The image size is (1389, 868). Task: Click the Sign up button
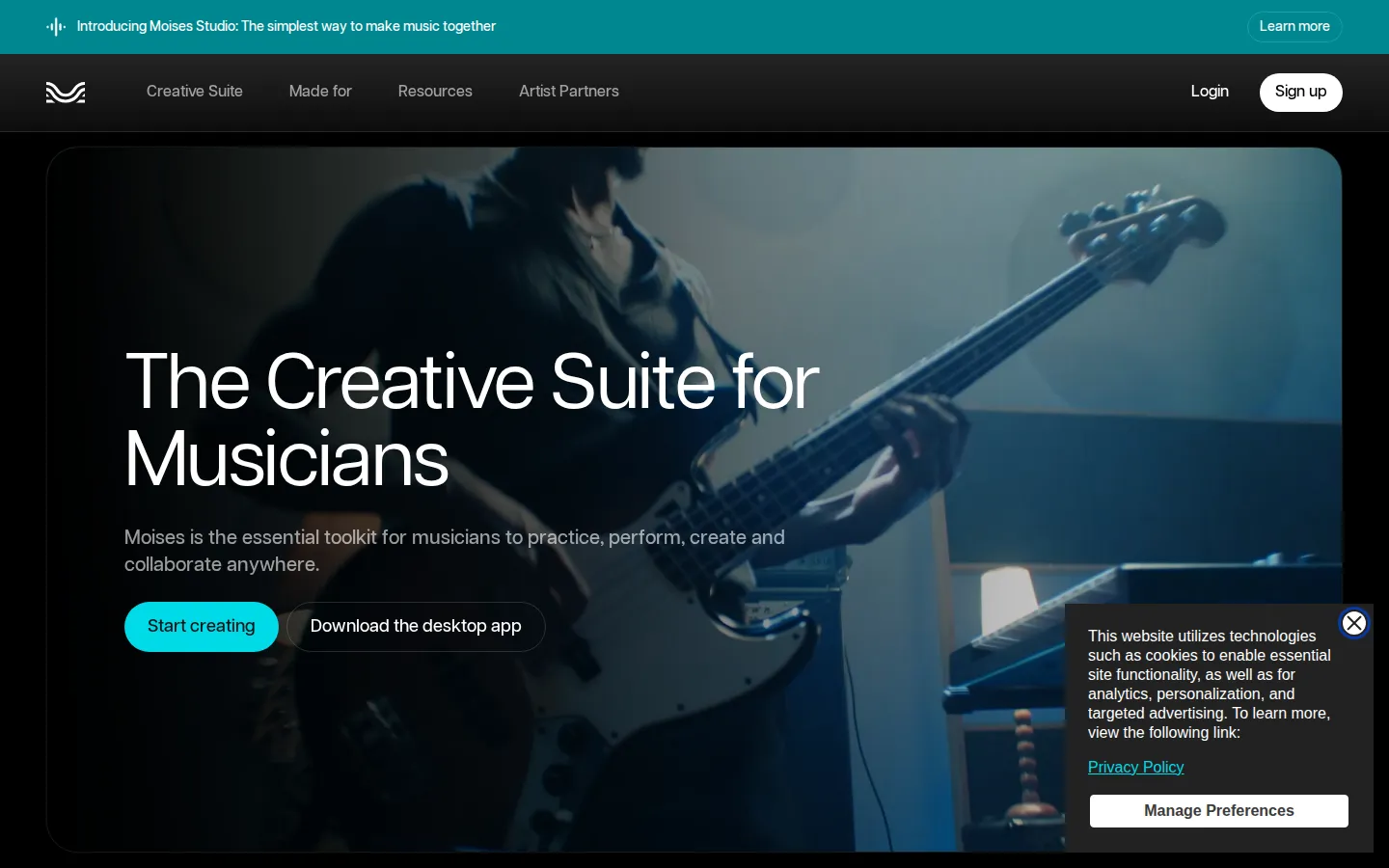pyautogui.click(x=1300, y=93)
